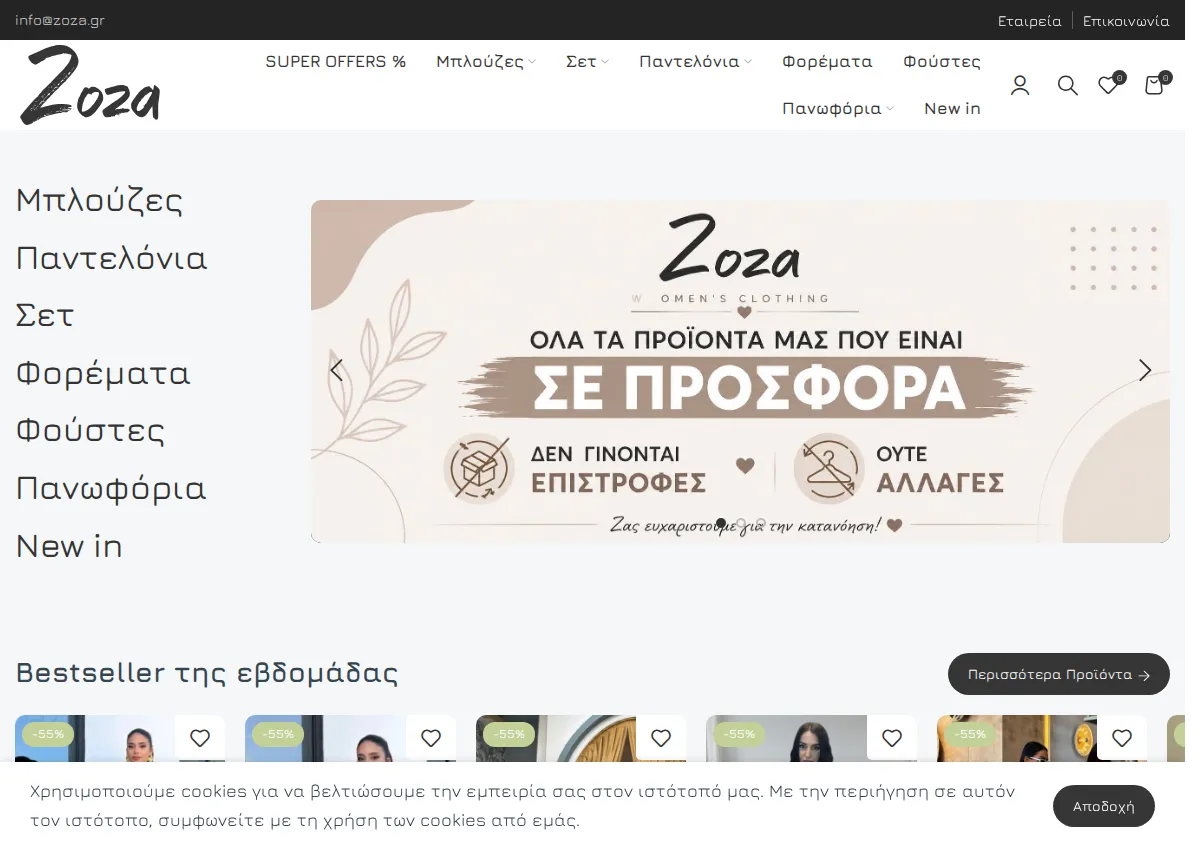
Task: Click the Επικοινωνία link
Action: pos(1126,20)
